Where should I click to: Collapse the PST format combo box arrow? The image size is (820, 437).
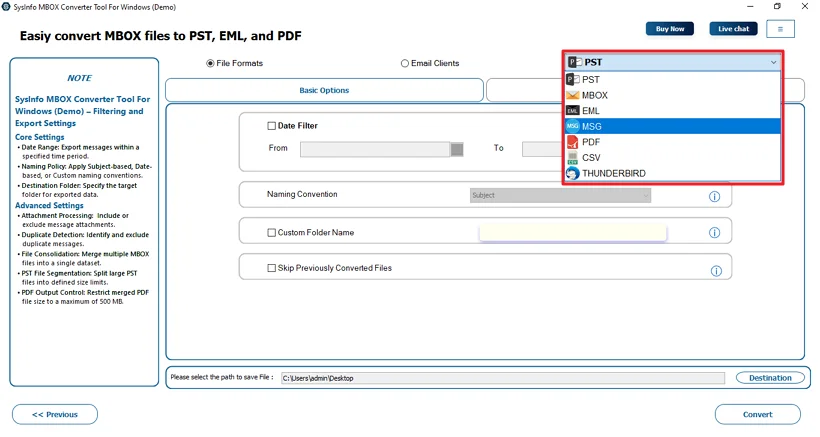(x=773, y=63)
